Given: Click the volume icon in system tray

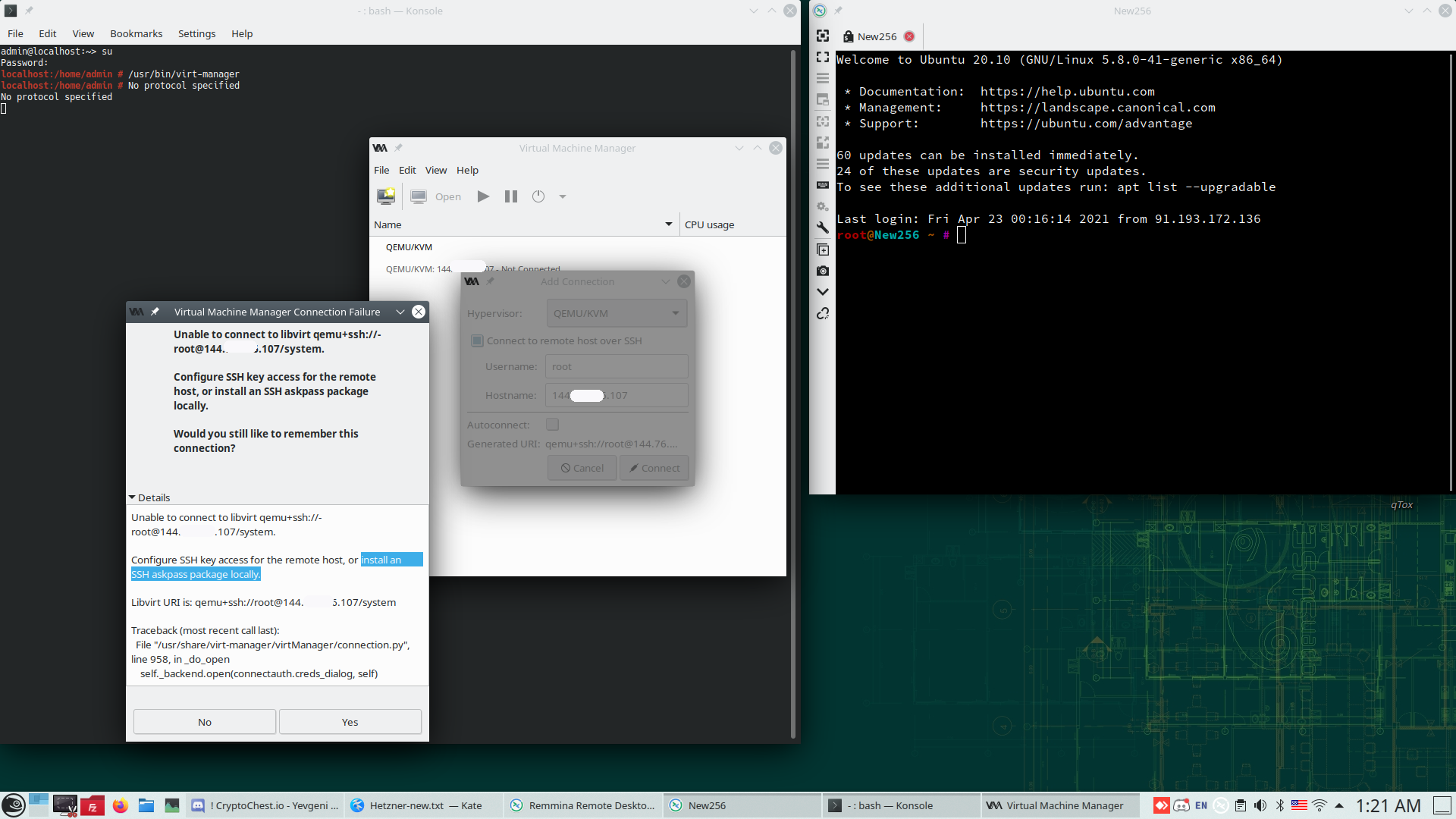Looking at the screenshot, I should pyautogui.click(x=1260, y=805).
